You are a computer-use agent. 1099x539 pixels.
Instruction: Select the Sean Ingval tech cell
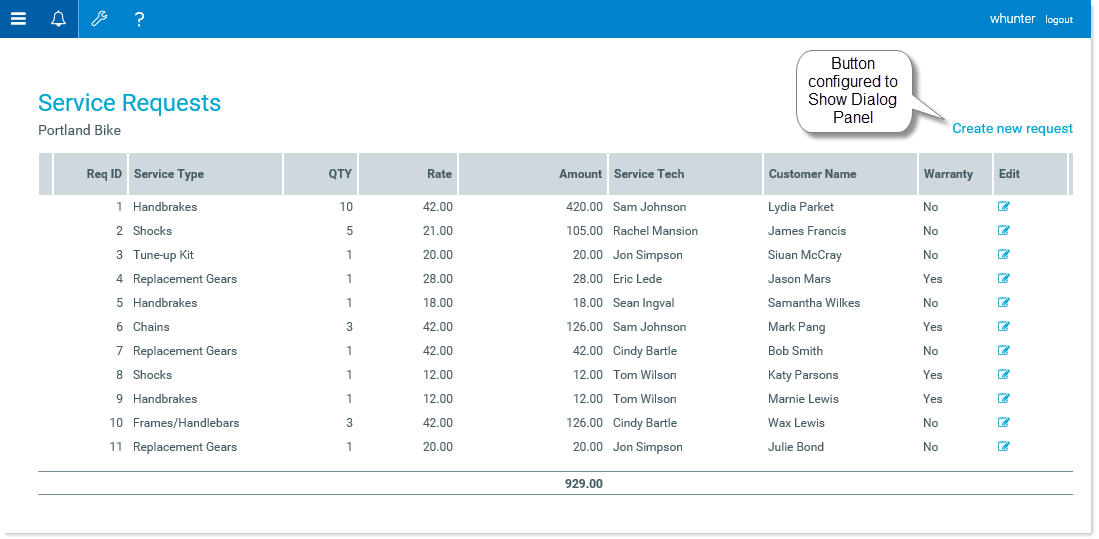click(643, 303)
